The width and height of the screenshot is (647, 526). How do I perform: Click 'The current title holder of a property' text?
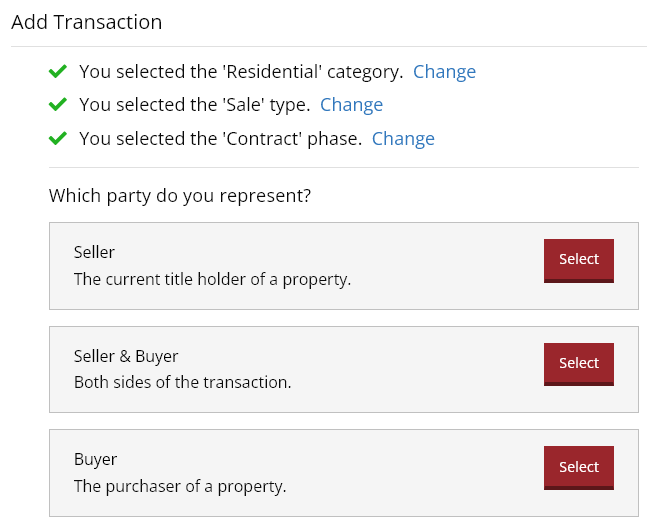tap(212, 279)
